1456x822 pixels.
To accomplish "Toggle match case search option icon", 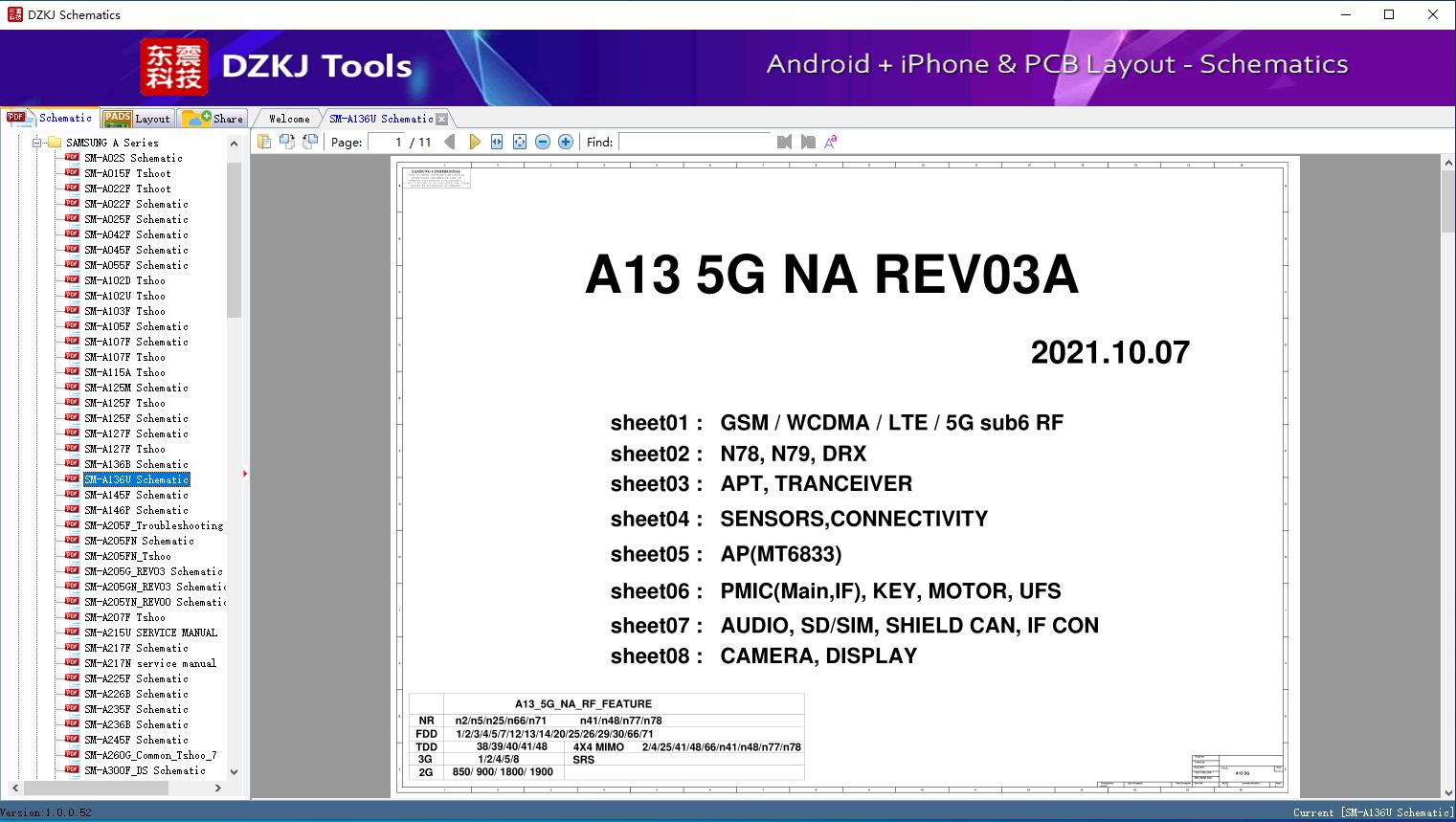I will coord(831,142).
